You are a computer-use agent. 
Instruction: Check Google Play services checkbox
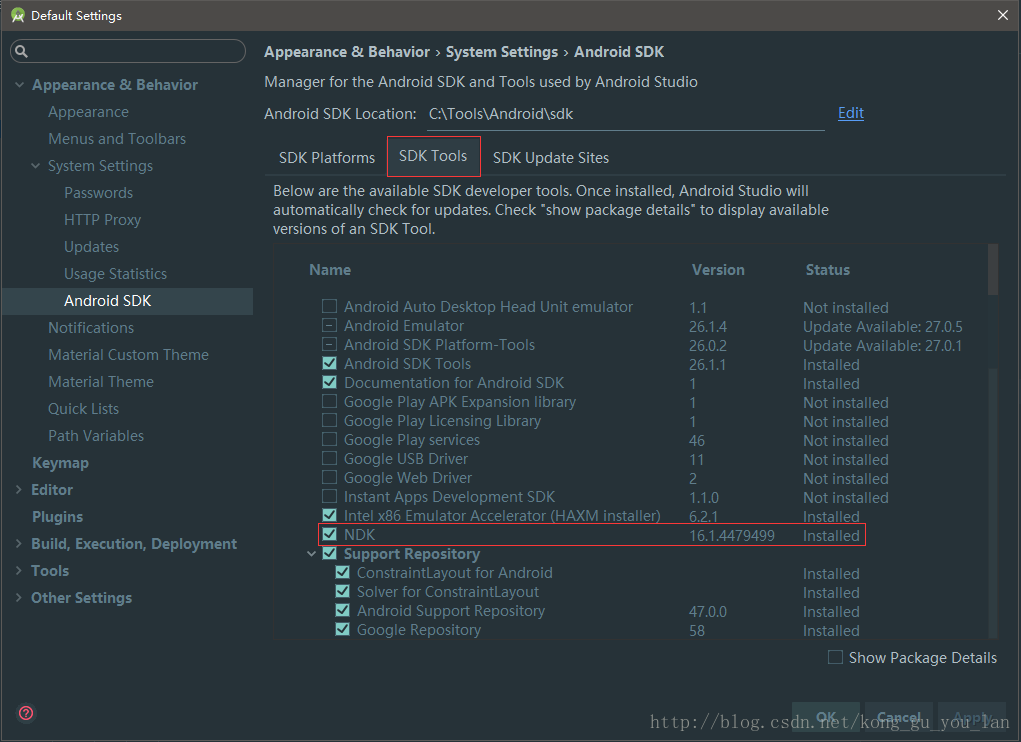pos(329,439)
